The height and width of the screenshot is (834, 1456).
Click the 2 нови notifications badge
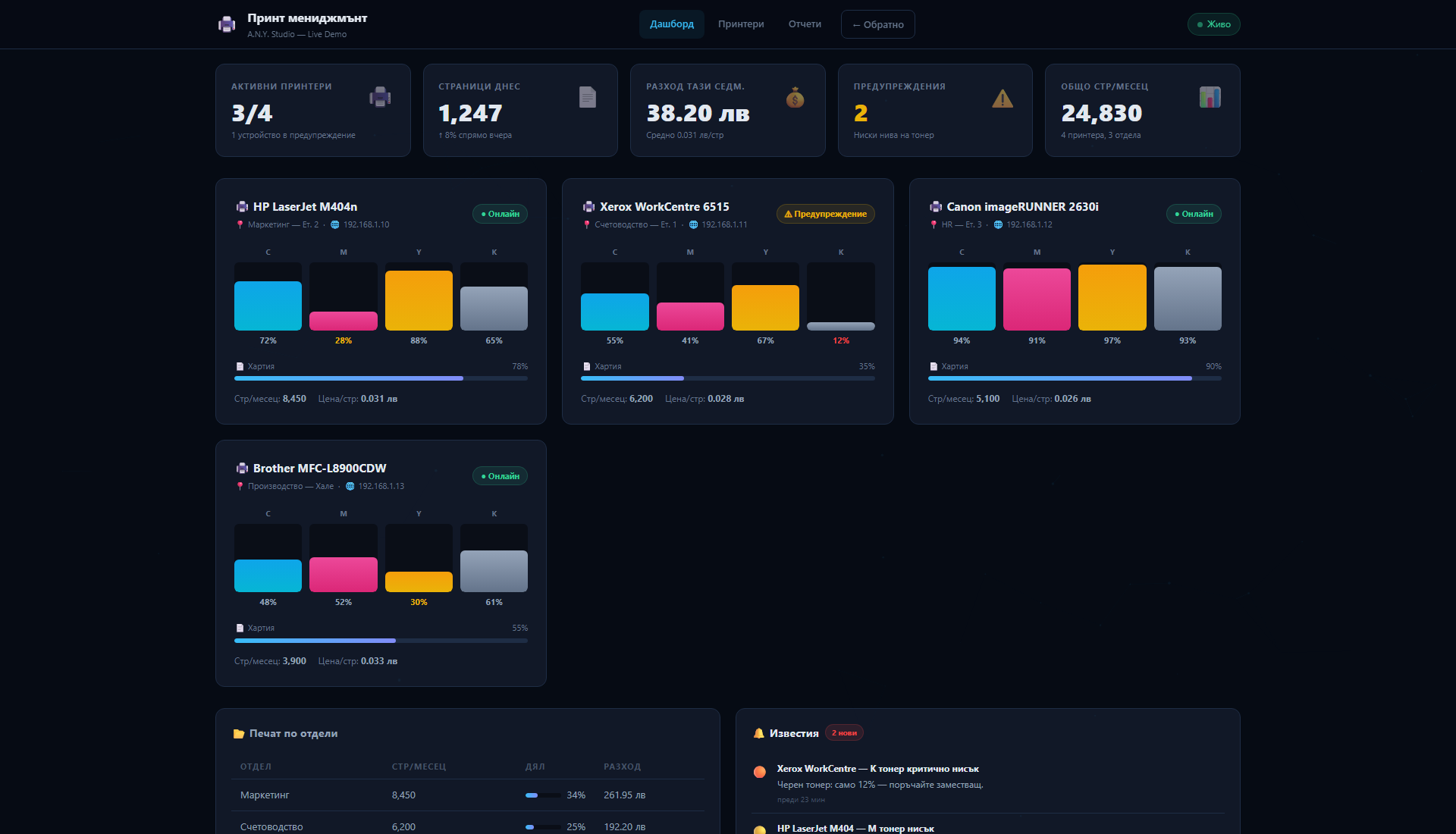[x=844, y=733]
